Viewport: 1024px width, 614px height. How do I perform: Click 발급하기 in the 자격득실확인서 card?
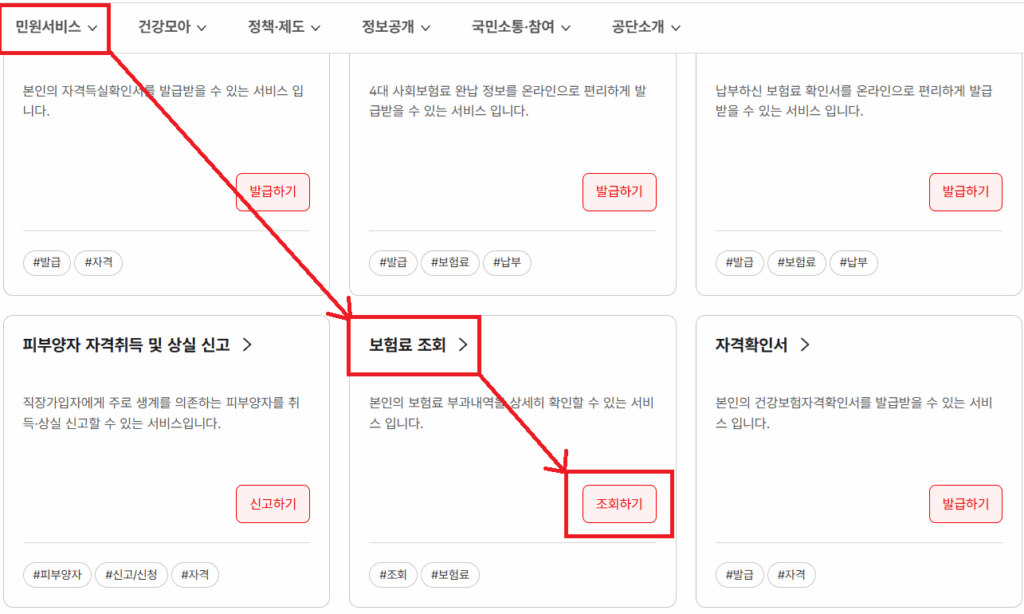click(273, 192)
